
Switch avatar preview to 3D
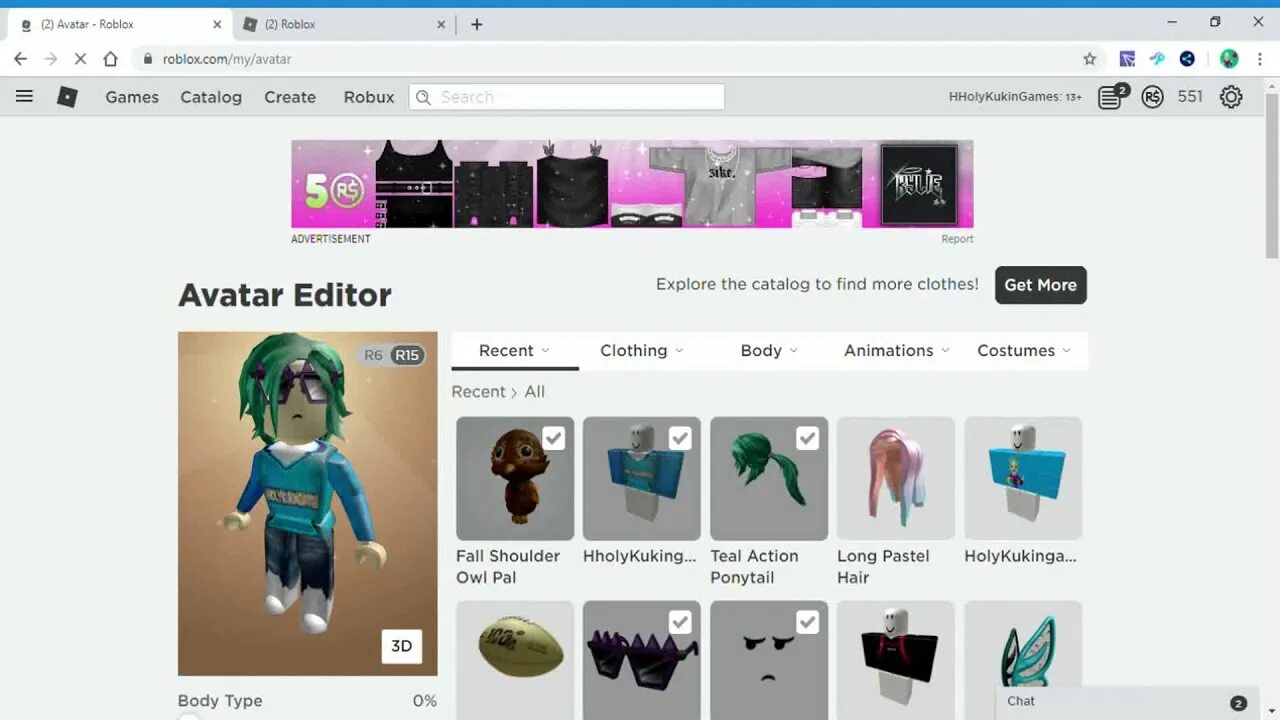coord(401,646)
